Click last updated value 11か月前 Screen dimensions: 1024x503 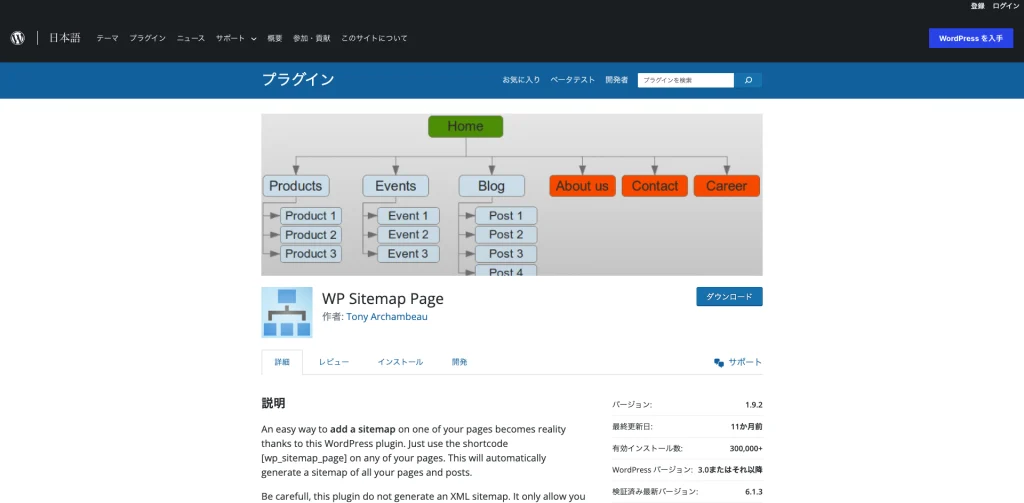click(746, 427)
